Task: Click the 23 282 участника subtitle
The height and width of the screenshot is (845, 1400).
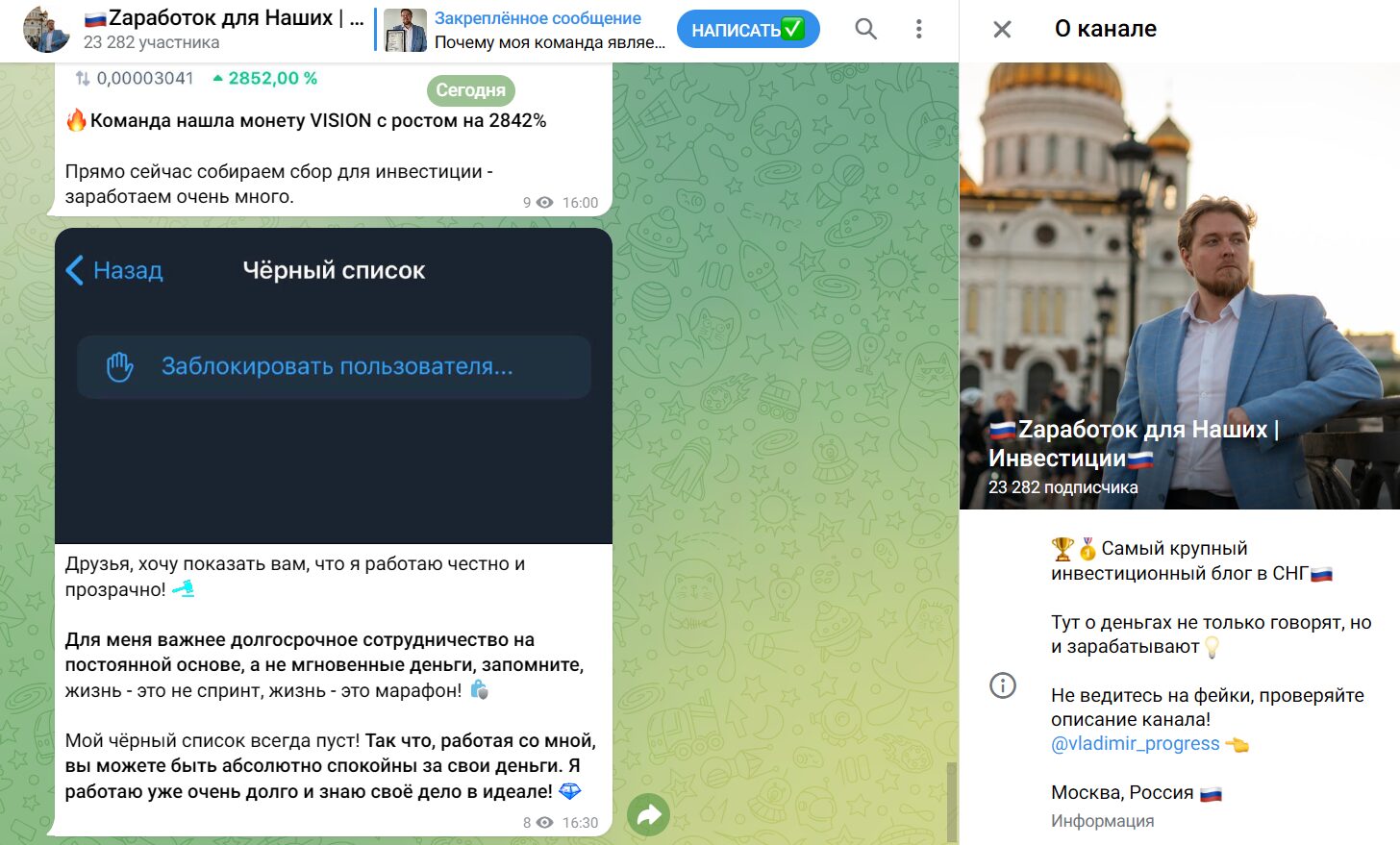Action: (151, 42)
